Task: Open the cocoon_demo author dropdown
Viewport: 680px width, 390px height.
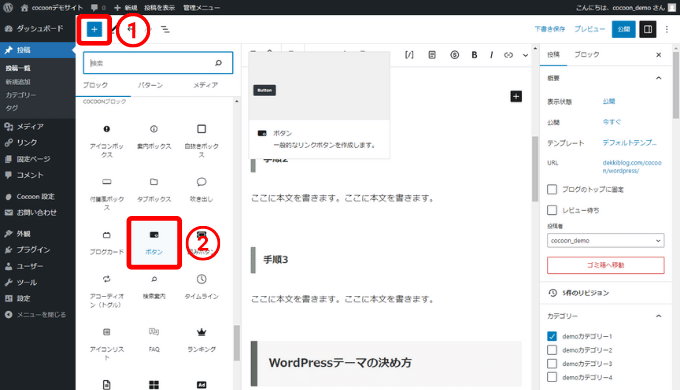Action: [x=605, y=240]
